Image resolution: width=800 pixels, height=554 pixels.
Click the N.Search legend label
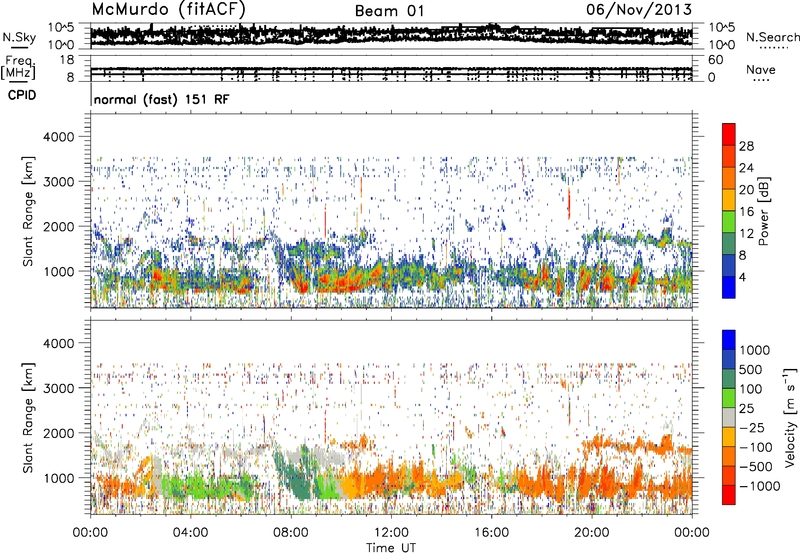(772, 37)
